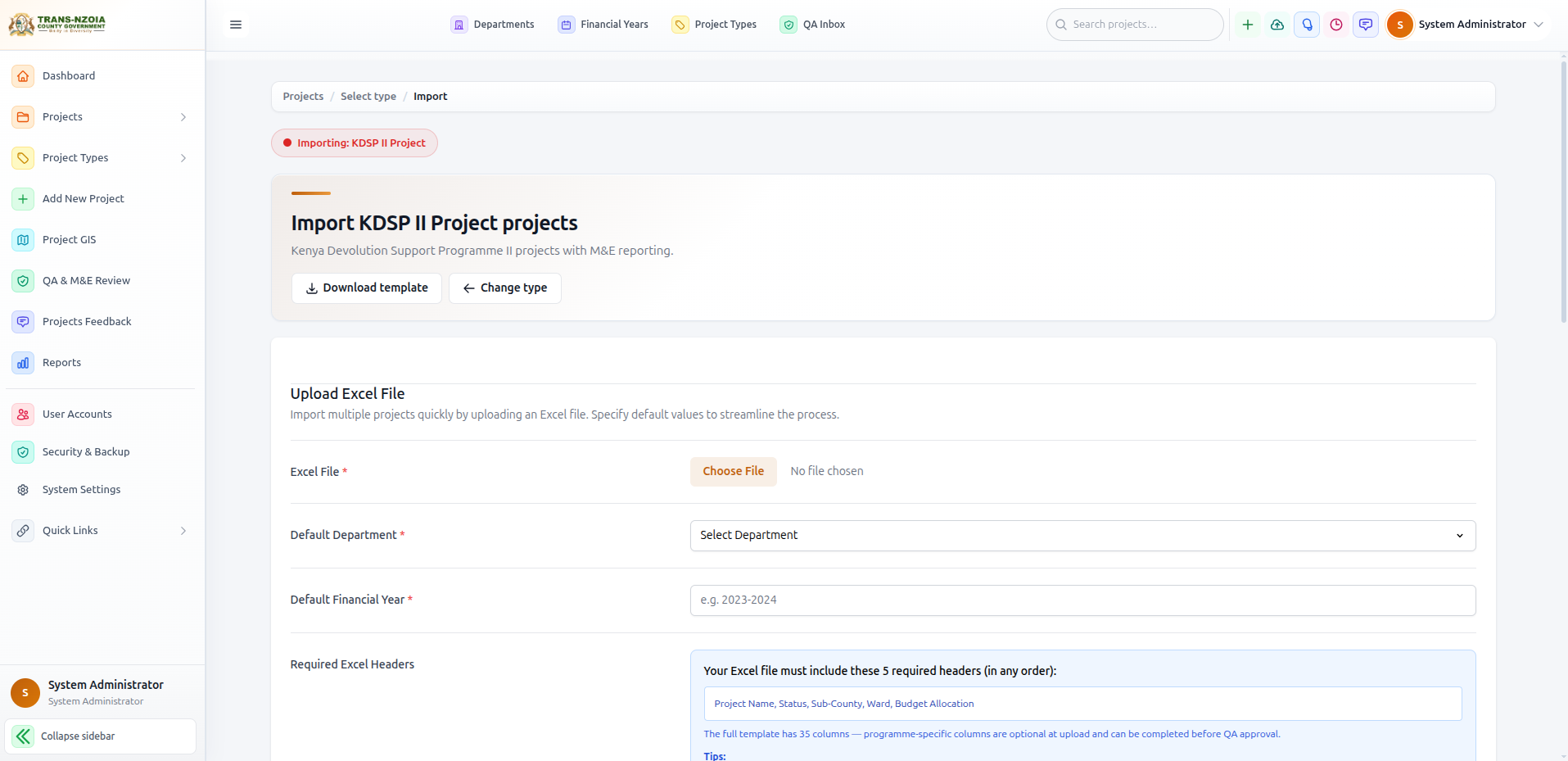Click the Projects Feedback chat icon in the sidebar
The width and height of the screenshot is (1568, 761).
23,322
